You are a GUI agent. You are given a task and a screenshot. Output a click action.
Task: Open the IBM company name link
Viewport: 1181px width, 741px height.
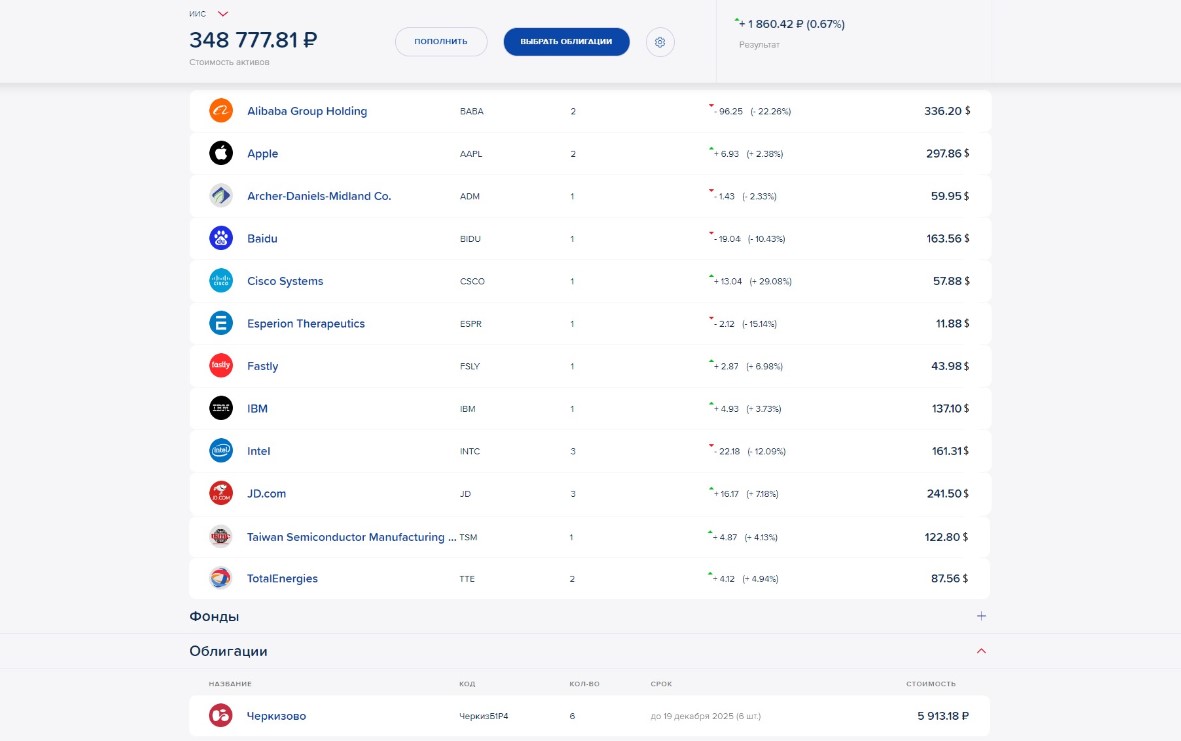(258, 408)
